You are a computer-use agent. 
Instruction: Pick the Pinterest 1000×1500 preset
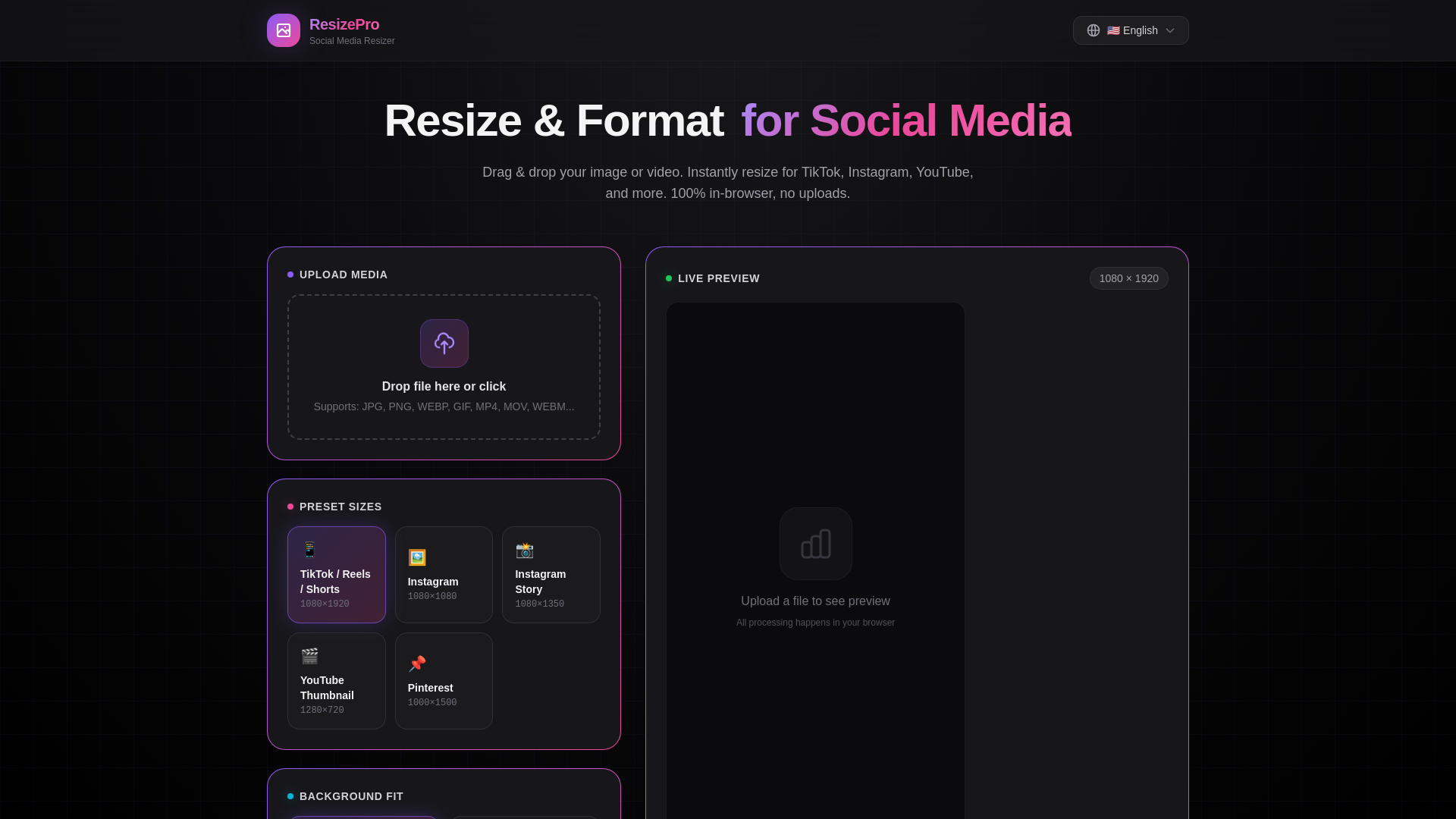tap(444, 681)
